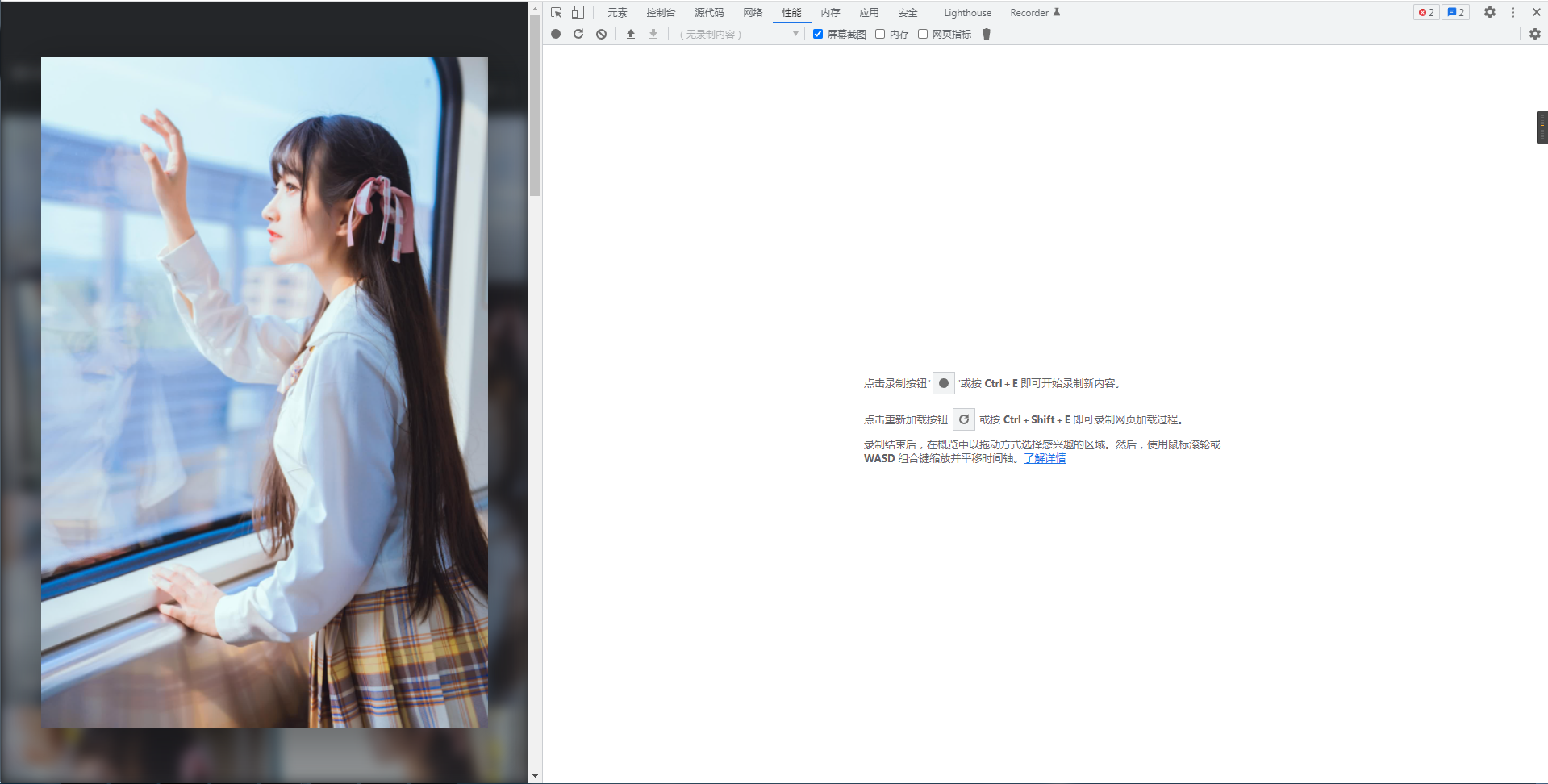Uncheck the 屏幕截图 checkbox
This screenshot has height=784, width=1548.
pos(818,34)
